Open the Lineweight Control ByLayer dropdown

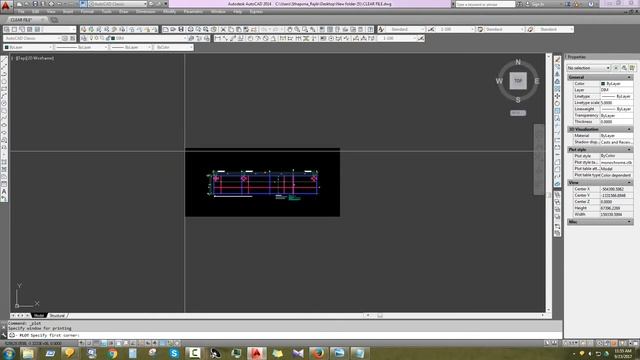(130, 47)
